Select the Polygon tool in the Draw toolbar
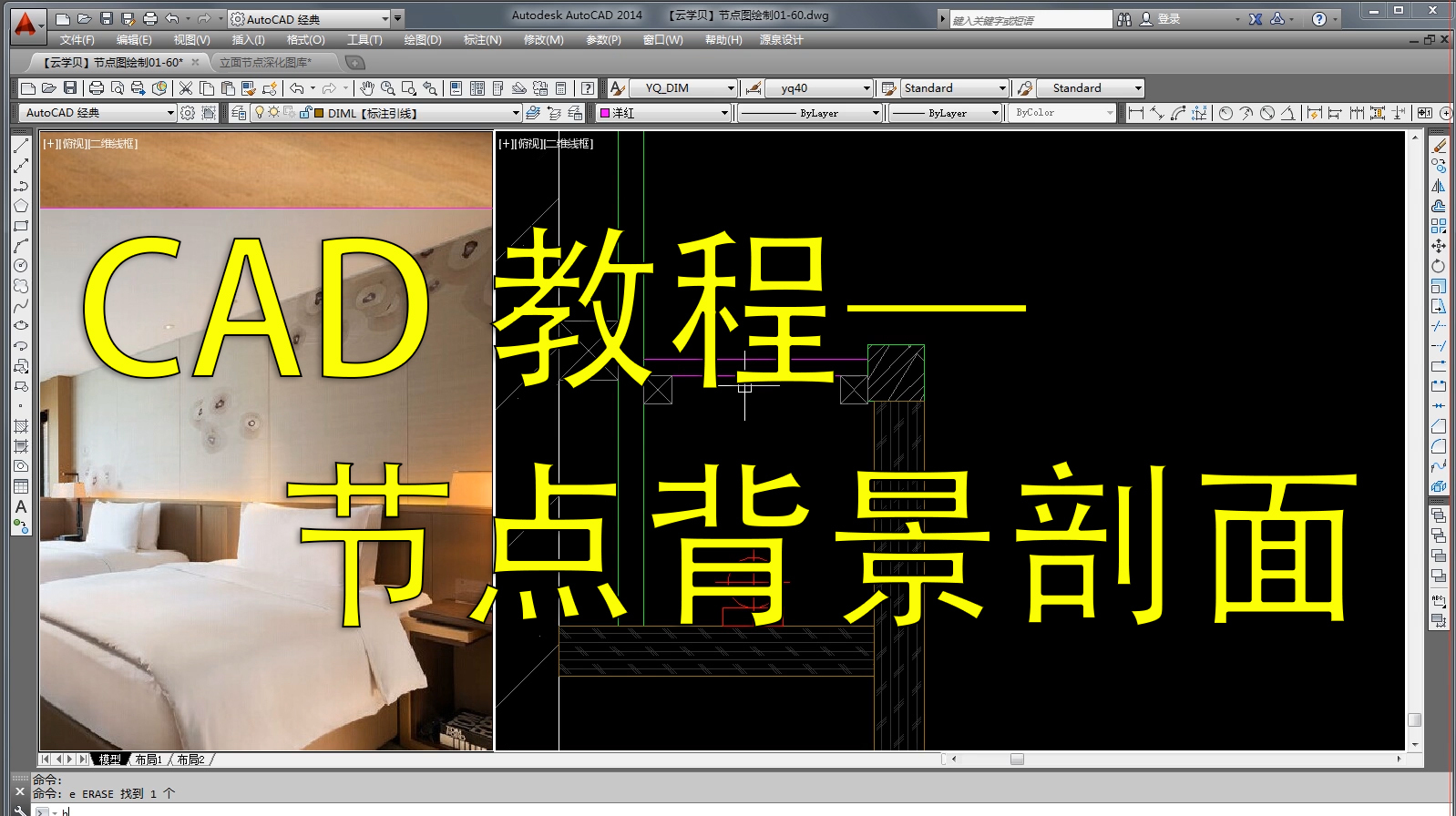Viewport: 1456px width, 816px height. click(21, 206)
